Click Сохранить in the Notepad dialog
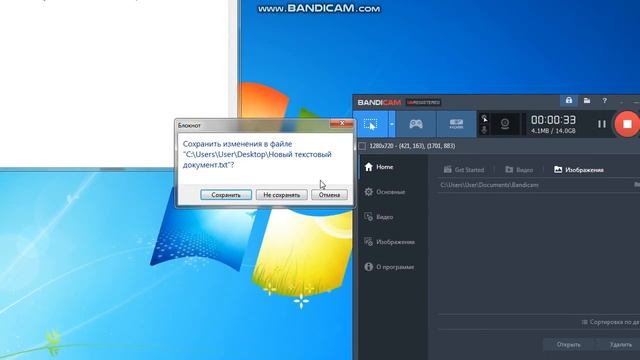640x360 pixels. 226,195
